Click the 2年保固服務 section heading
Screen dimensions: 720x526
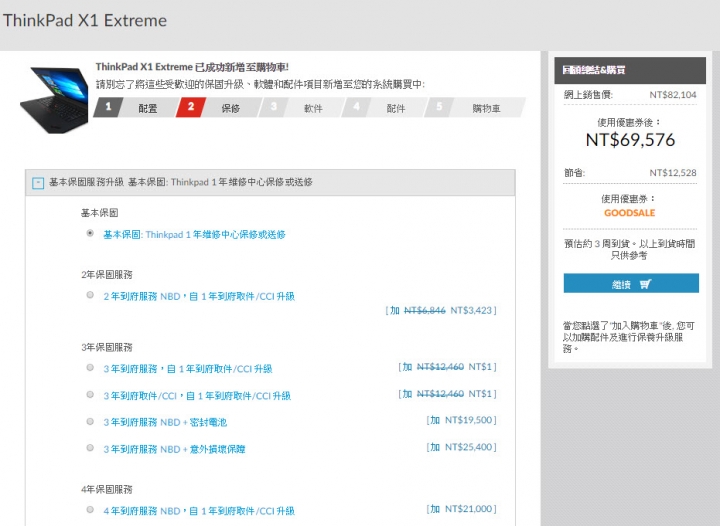107,275
